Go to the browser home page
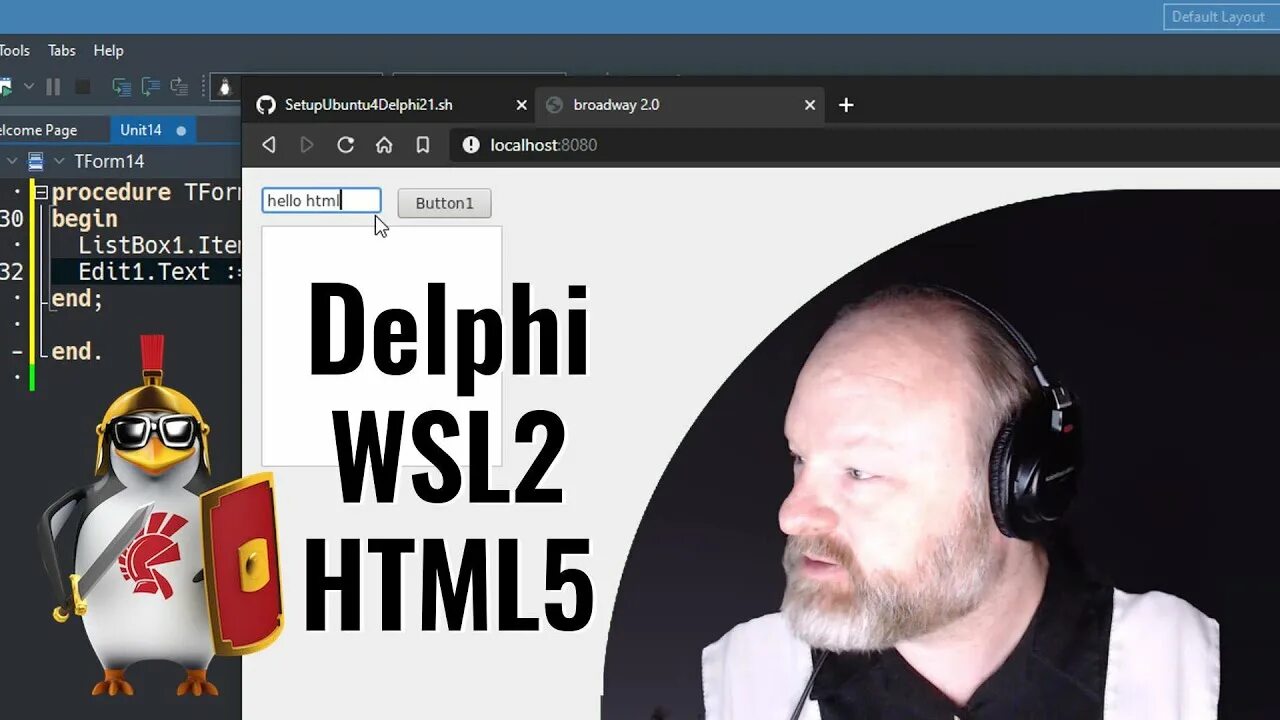1280x720 pixels. [x=384, y=145]
